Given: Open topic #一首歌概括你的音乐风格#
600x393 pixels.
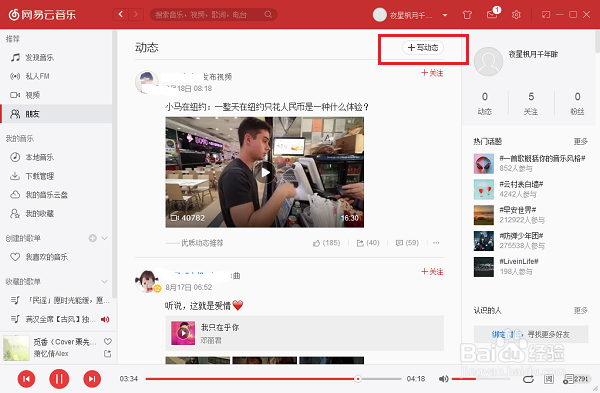Looking at the screenshot, I should pyautogui.click(x=530, y=163).
